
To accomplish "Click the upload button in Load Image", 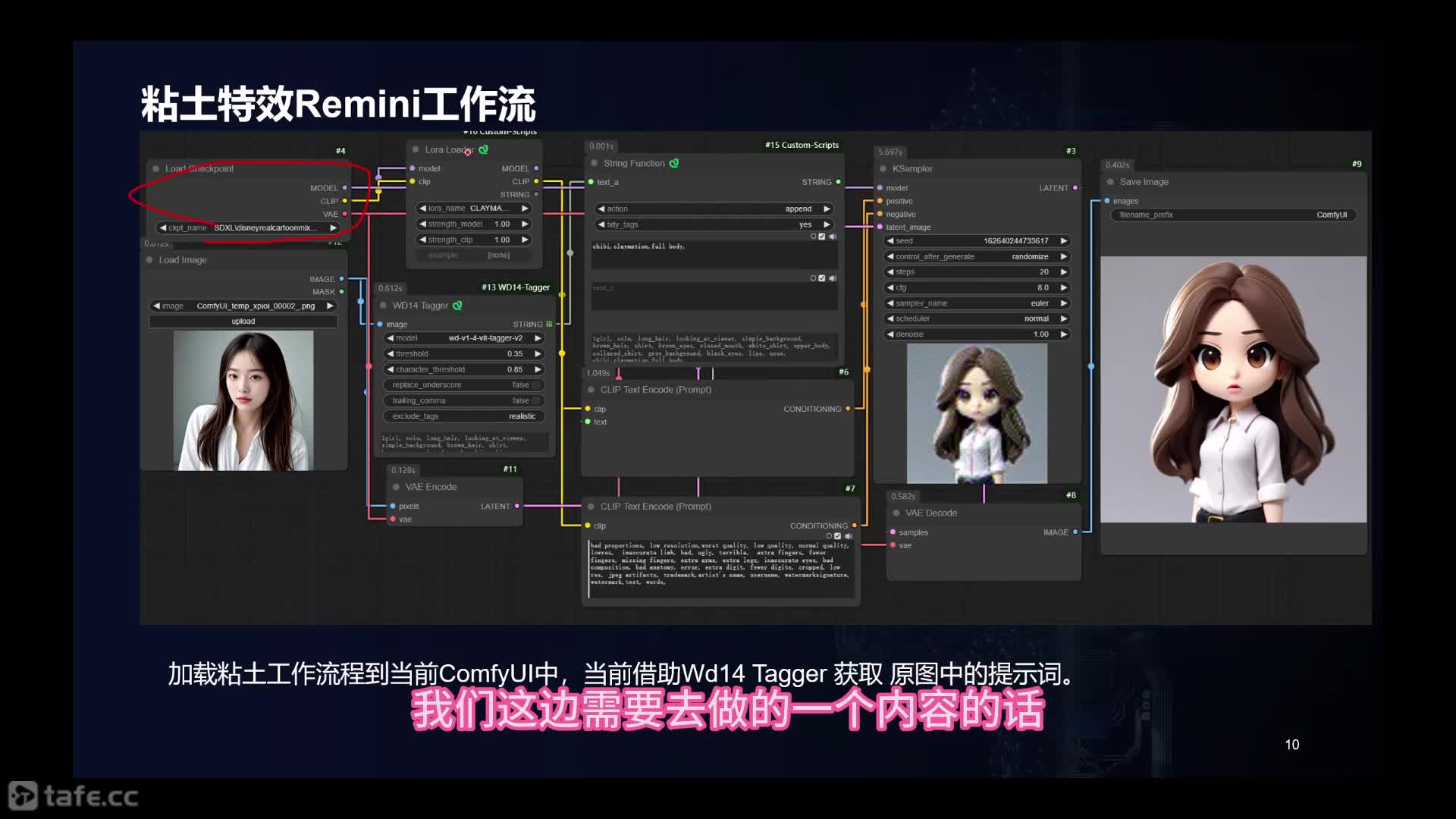I will (x=243, y=322).
